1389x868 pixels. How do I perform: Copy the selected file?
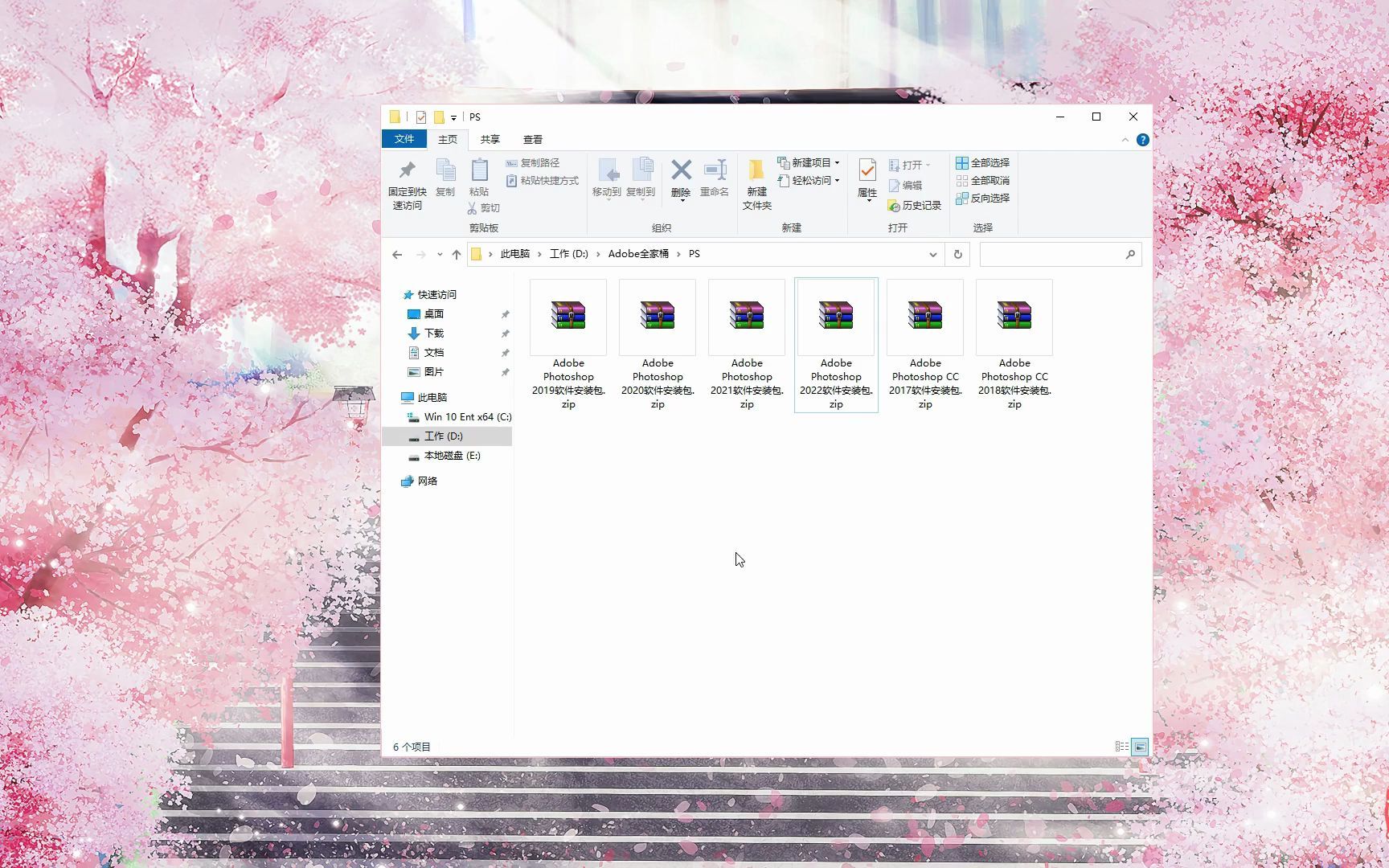click(x=446, y=177)
